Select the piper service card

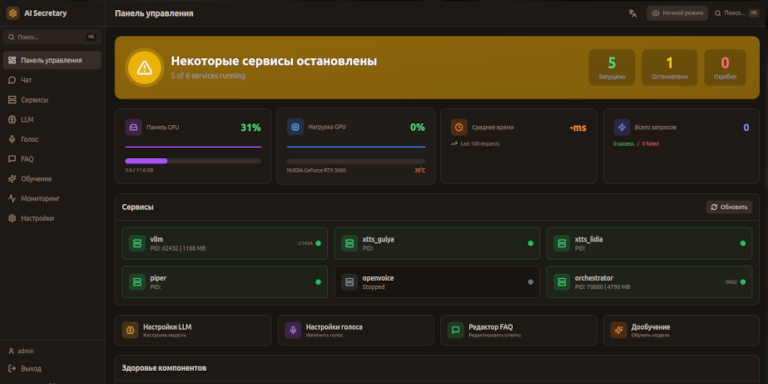(225, 282)
